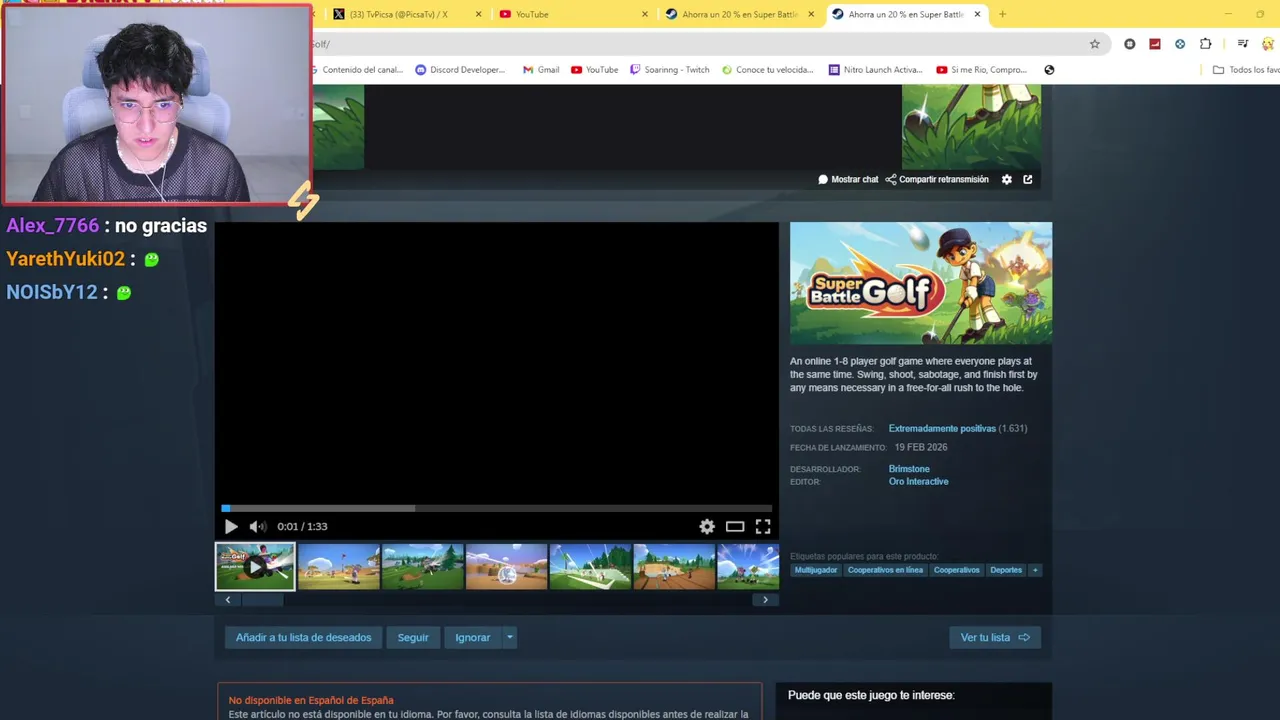This screenshot has height=720, width=1280.
Task: Open Nitro Launch Activa bookmark
Action: (x=876, y=70)
